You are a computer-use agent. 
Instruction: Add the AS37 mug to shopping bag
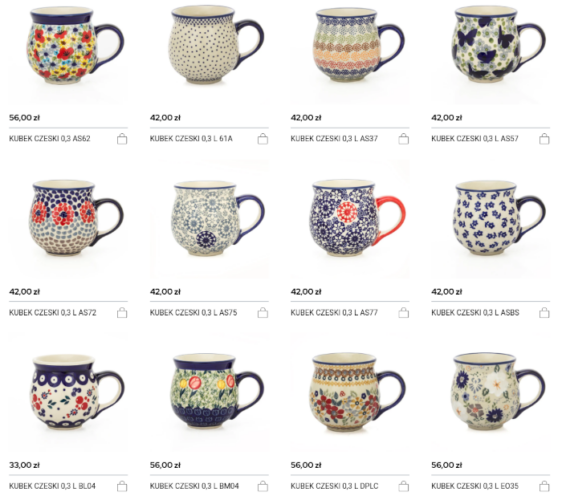[404, 139]
